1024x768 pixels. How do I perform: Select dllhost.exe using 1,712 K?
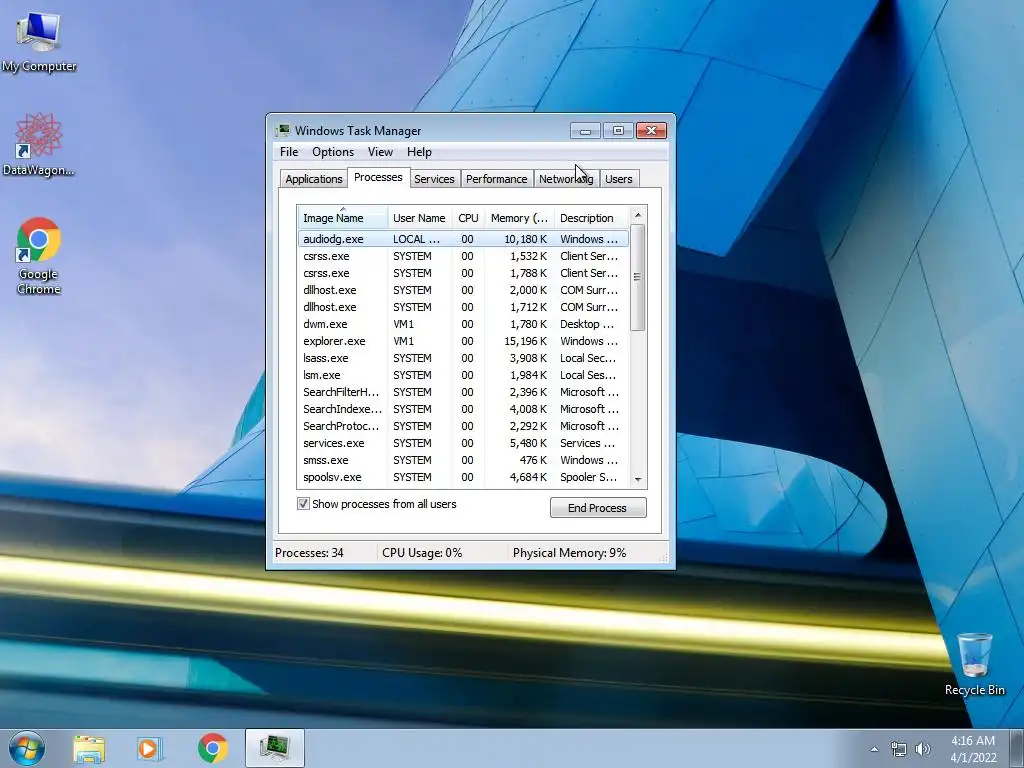(x=463, y=307)
